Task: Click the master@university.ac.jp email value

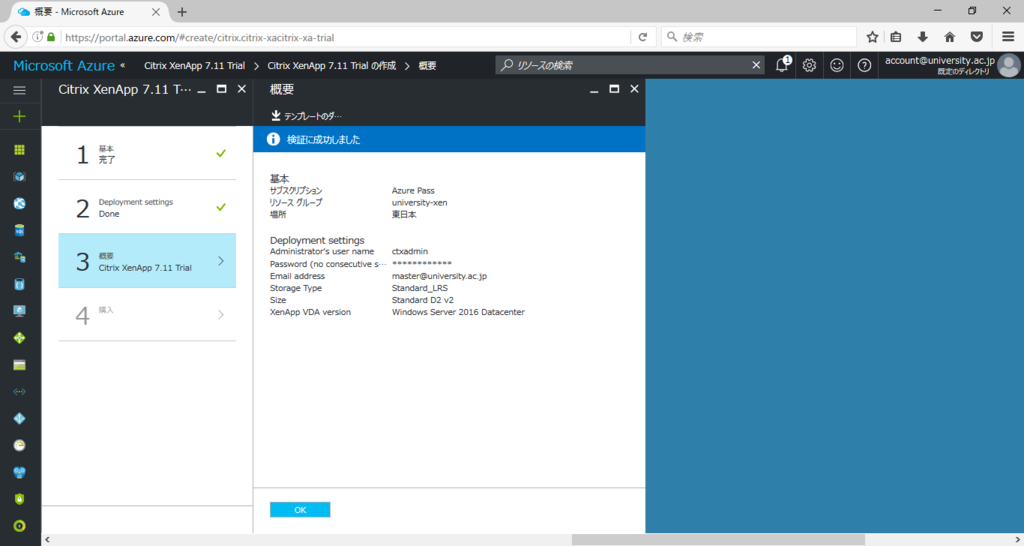Action: click(439, 276)
